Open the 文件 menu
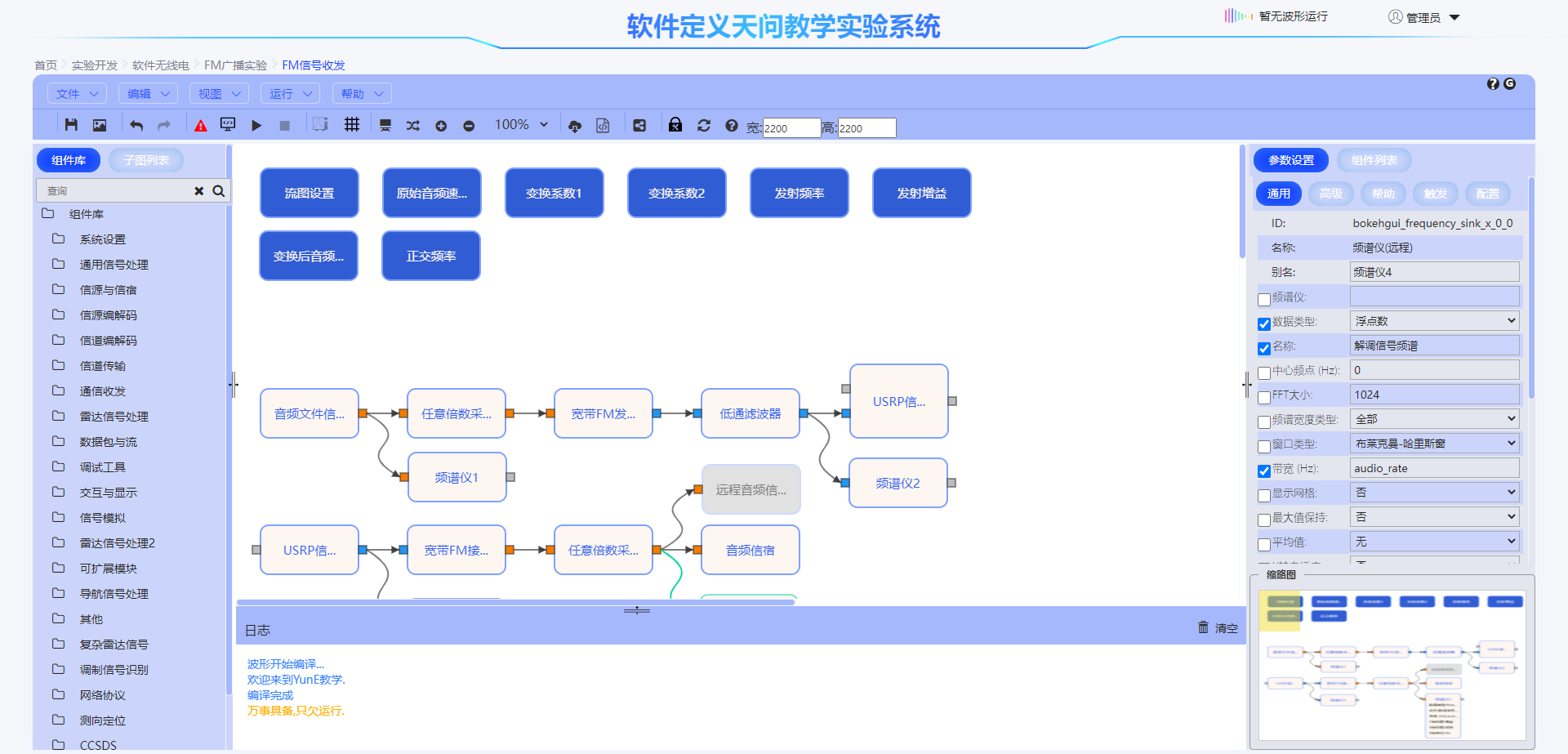 [x=77, y=94]
